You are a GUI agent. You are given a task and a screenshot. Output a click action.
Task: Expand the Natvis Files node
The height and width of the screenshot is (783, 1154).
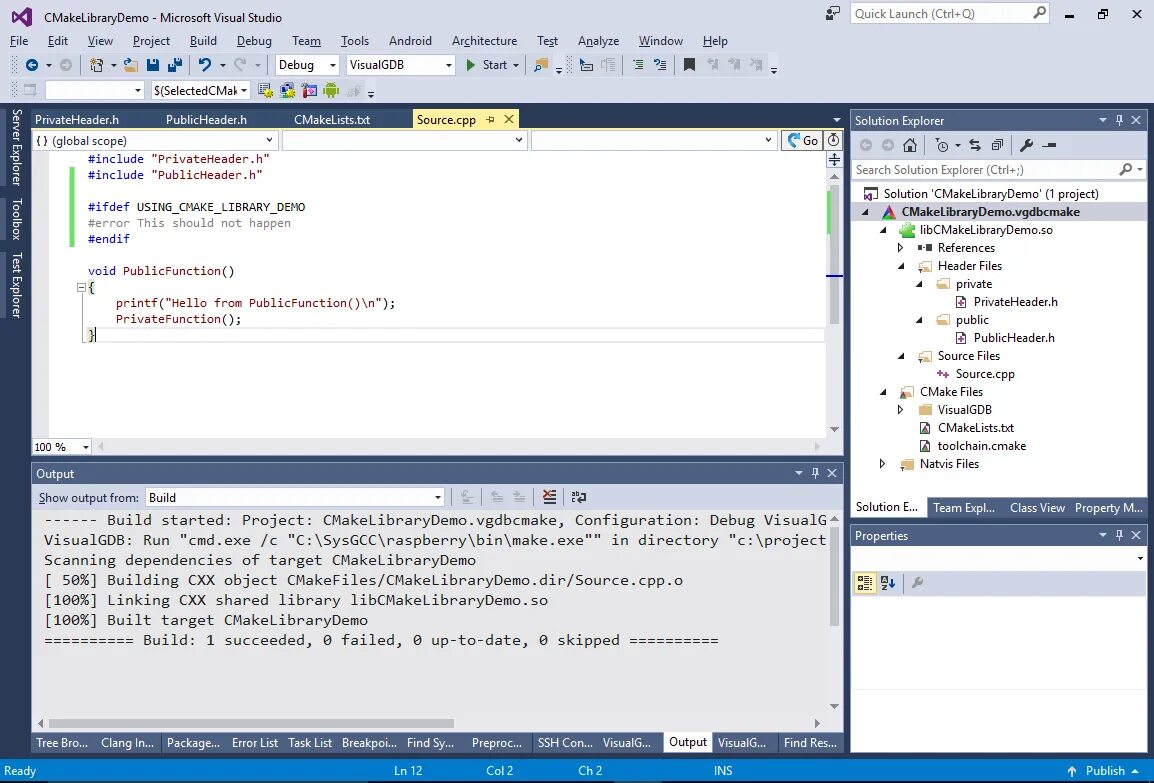click(882, 464)
